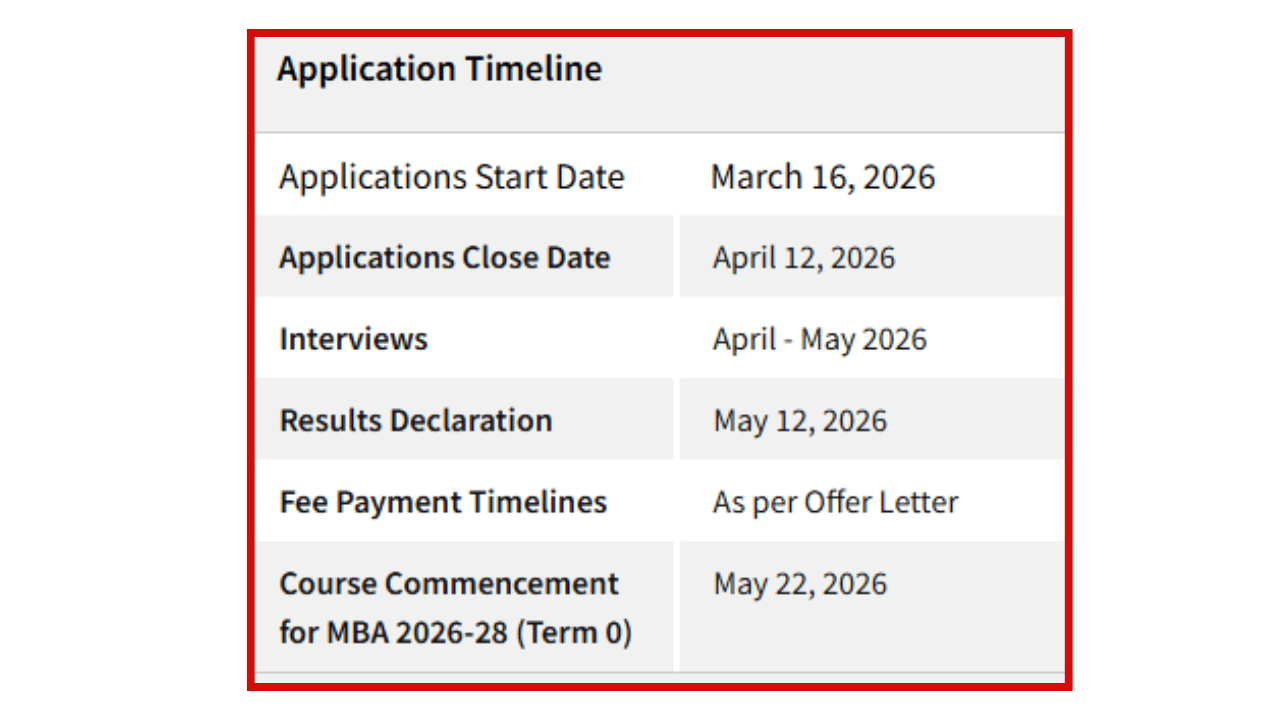This screenshot has width=1280, height=720.
Task: Select the Interviews row label
Action: [x=353, y=339]
